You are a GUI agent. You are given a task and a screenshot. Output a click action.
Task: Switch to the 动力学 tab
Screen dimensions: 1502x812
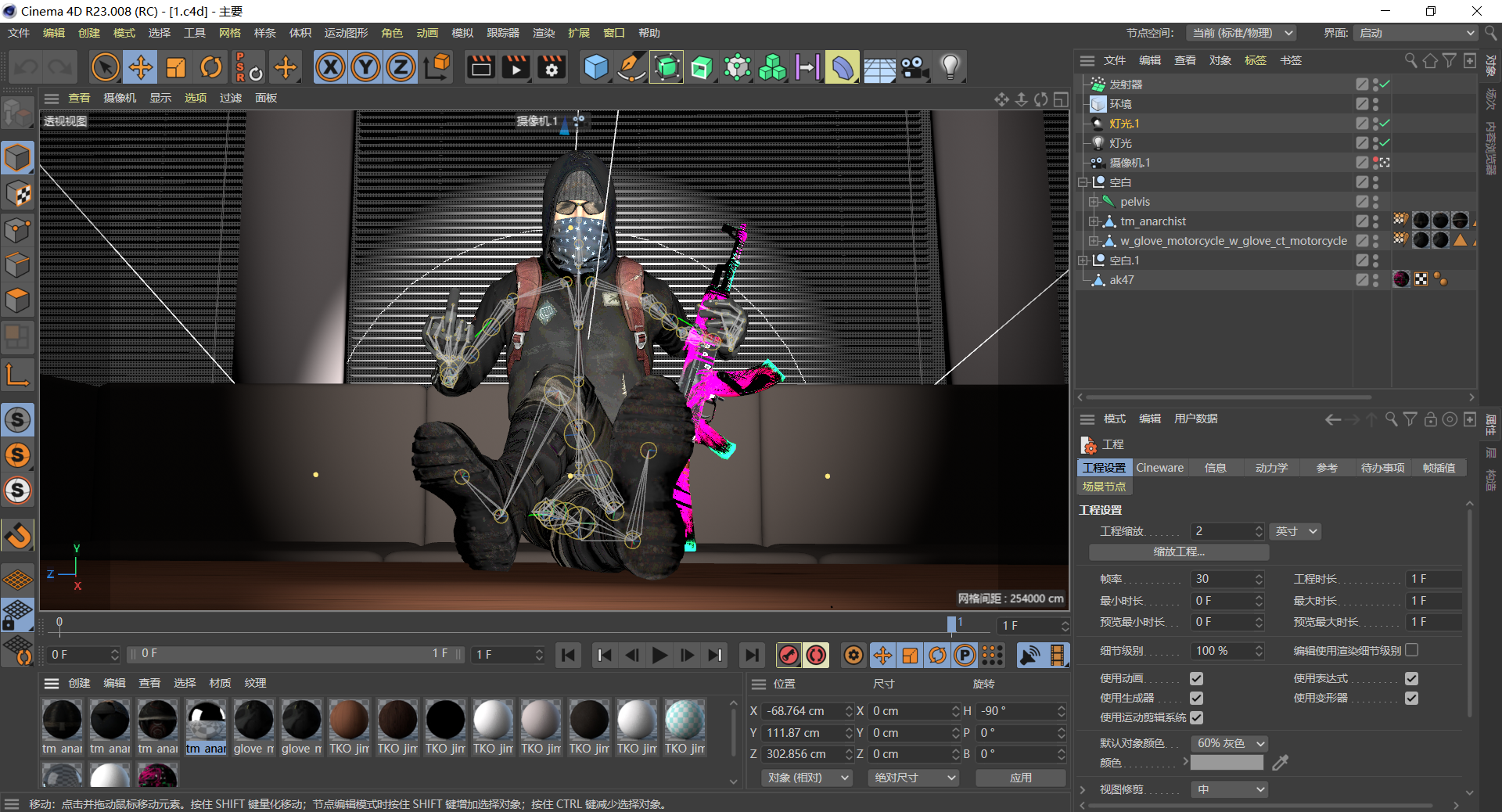pyautogui.click(x=1271, y=468)
